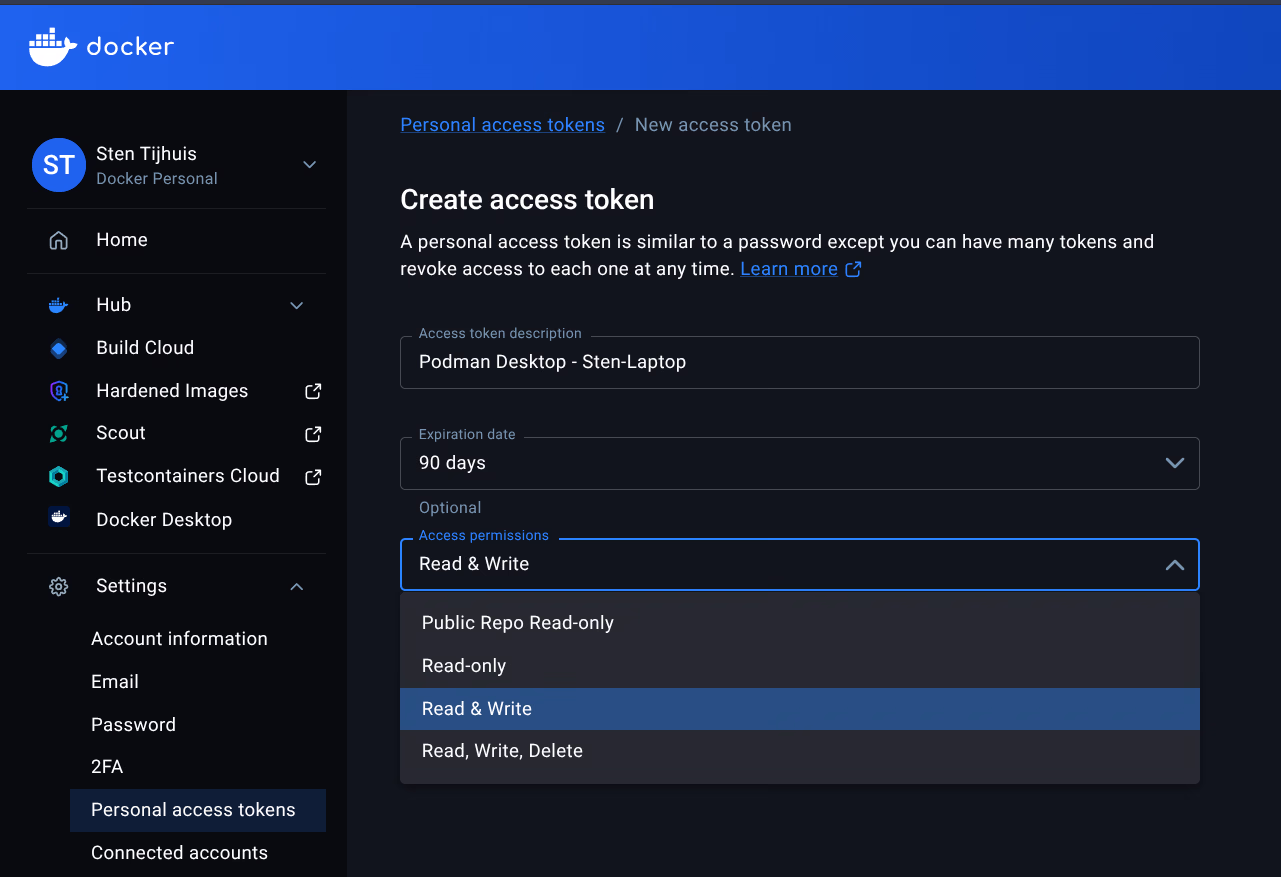This screenshot has height=877, width=1281.
Task: Choose Read, Write, Delete permission
Action: coord(800,751)
